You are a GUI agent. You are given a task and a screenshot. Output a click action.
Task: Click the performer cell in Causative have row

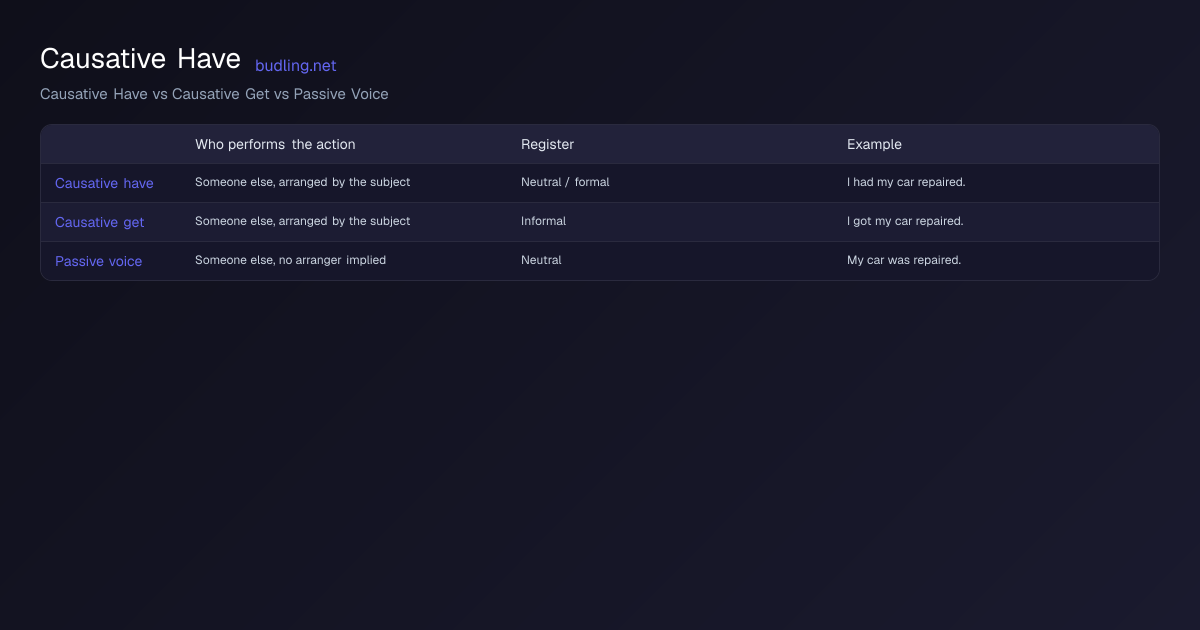(x=302, y=182)
